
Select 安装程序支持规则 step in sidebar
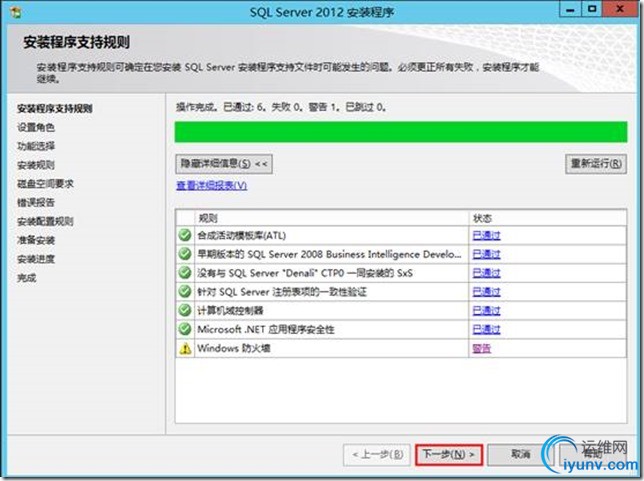click(55, 108)
